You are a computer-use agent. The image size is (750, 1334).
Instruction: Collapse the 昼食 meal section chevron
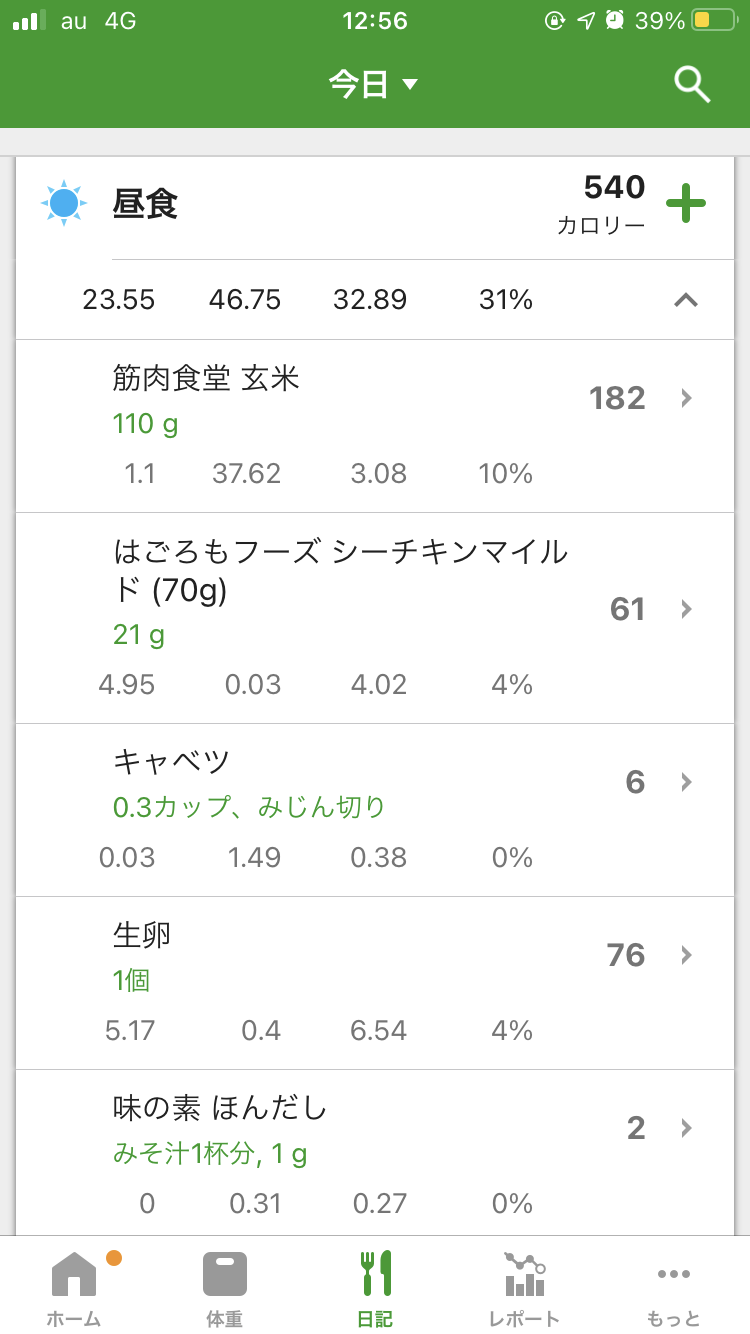point(686,299)
